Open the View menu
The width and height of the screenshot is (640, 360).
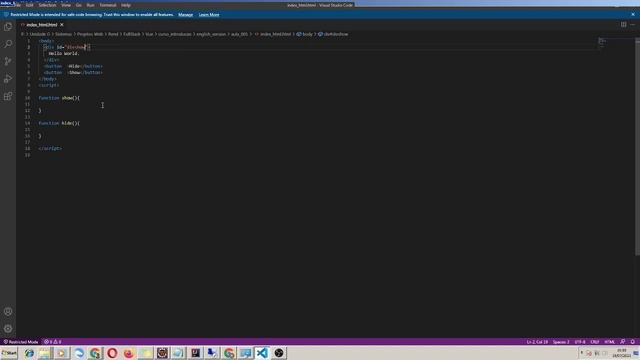66,5
